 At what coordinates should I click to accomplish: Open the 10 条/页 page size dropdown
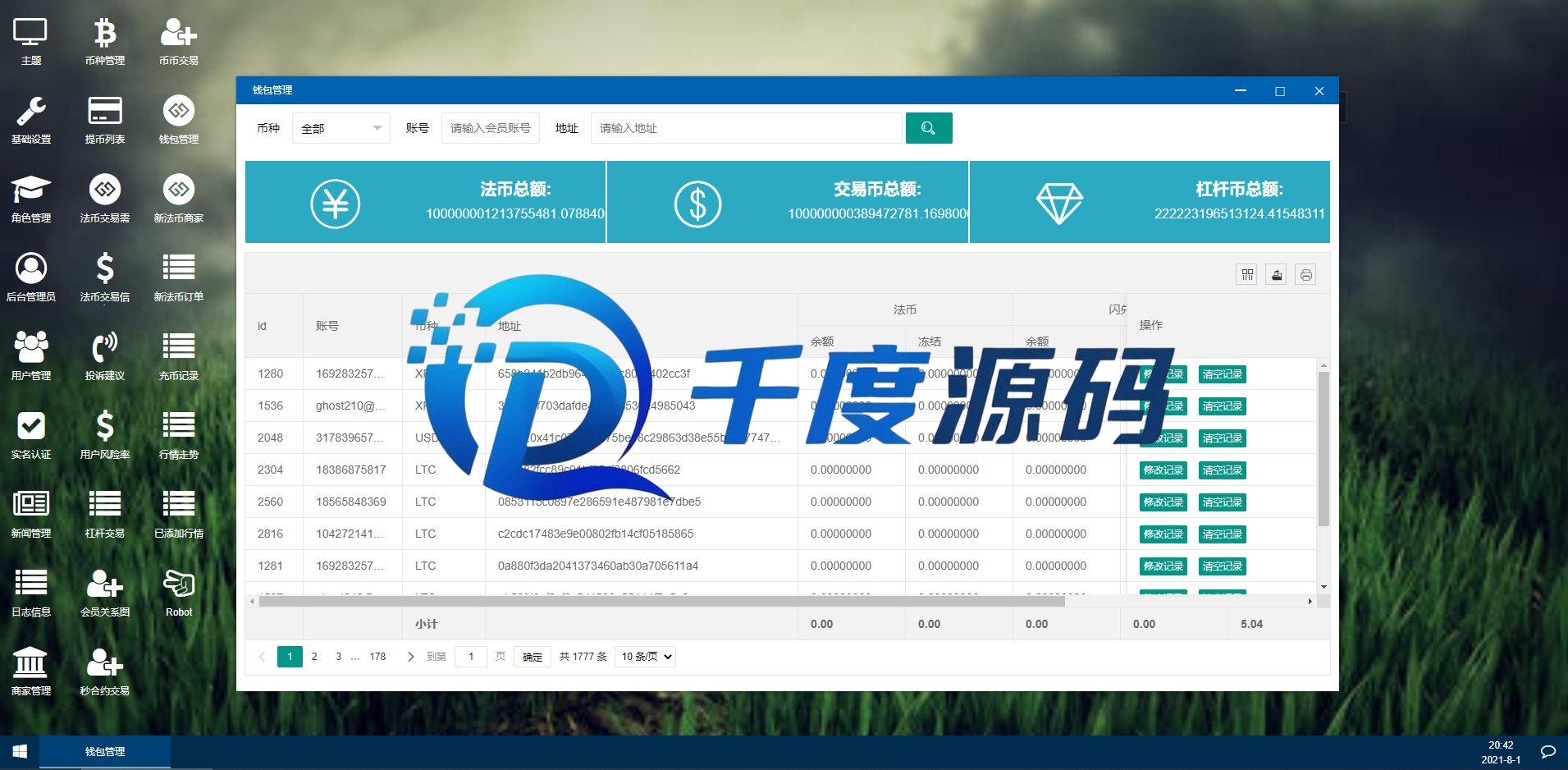click(646, 656)
